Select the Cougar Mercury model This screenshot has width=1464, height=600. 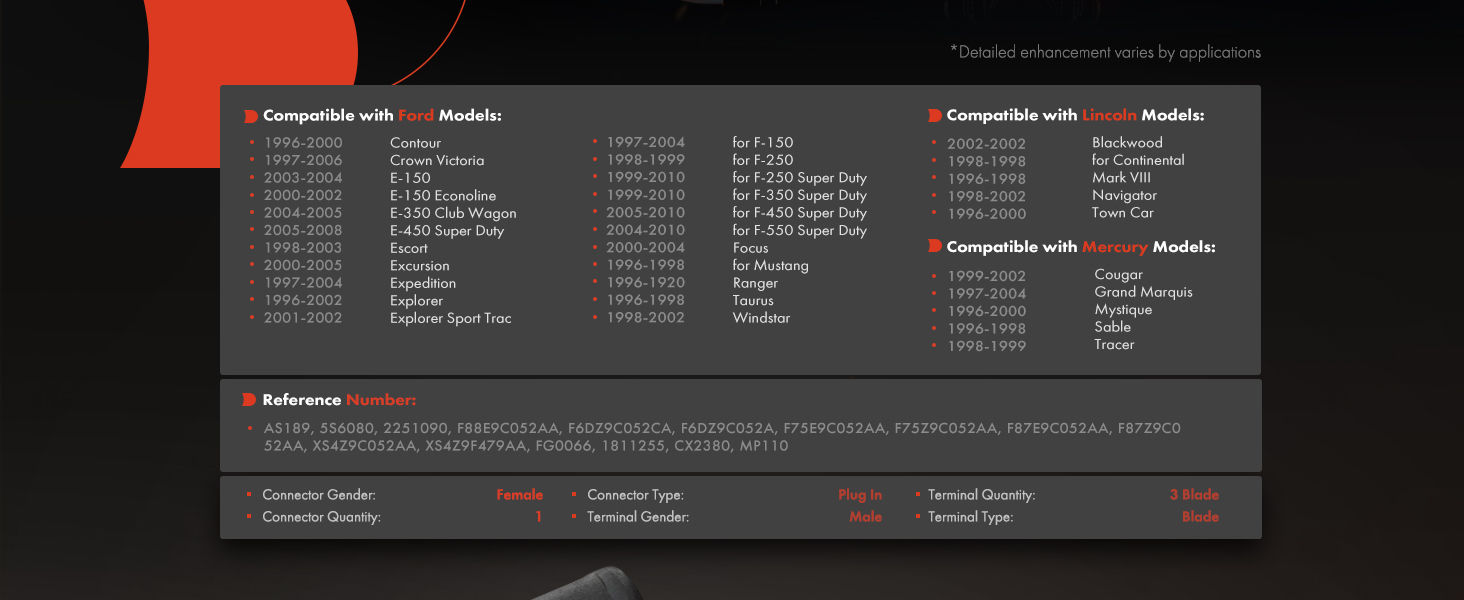click(x=1119, y=275)
